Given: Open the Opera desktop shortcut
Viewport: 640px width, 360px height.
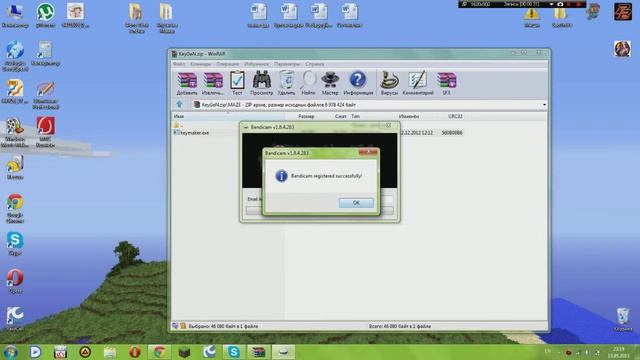Looking at the screenshot, I should pyautogui.click(x=15, y=282).
